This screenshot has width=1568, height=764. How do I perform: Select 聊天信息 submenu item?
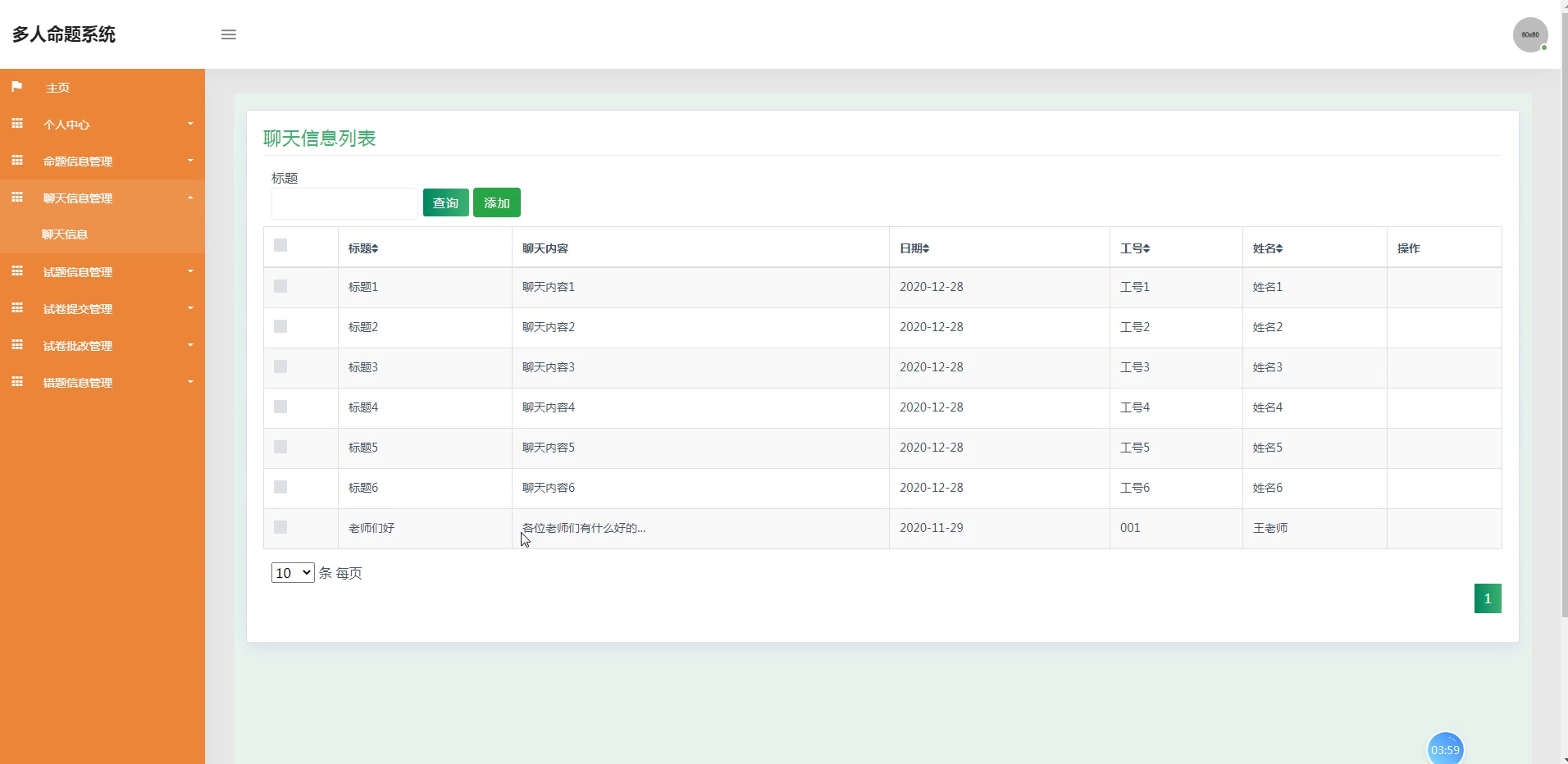(x=65, y=234)
